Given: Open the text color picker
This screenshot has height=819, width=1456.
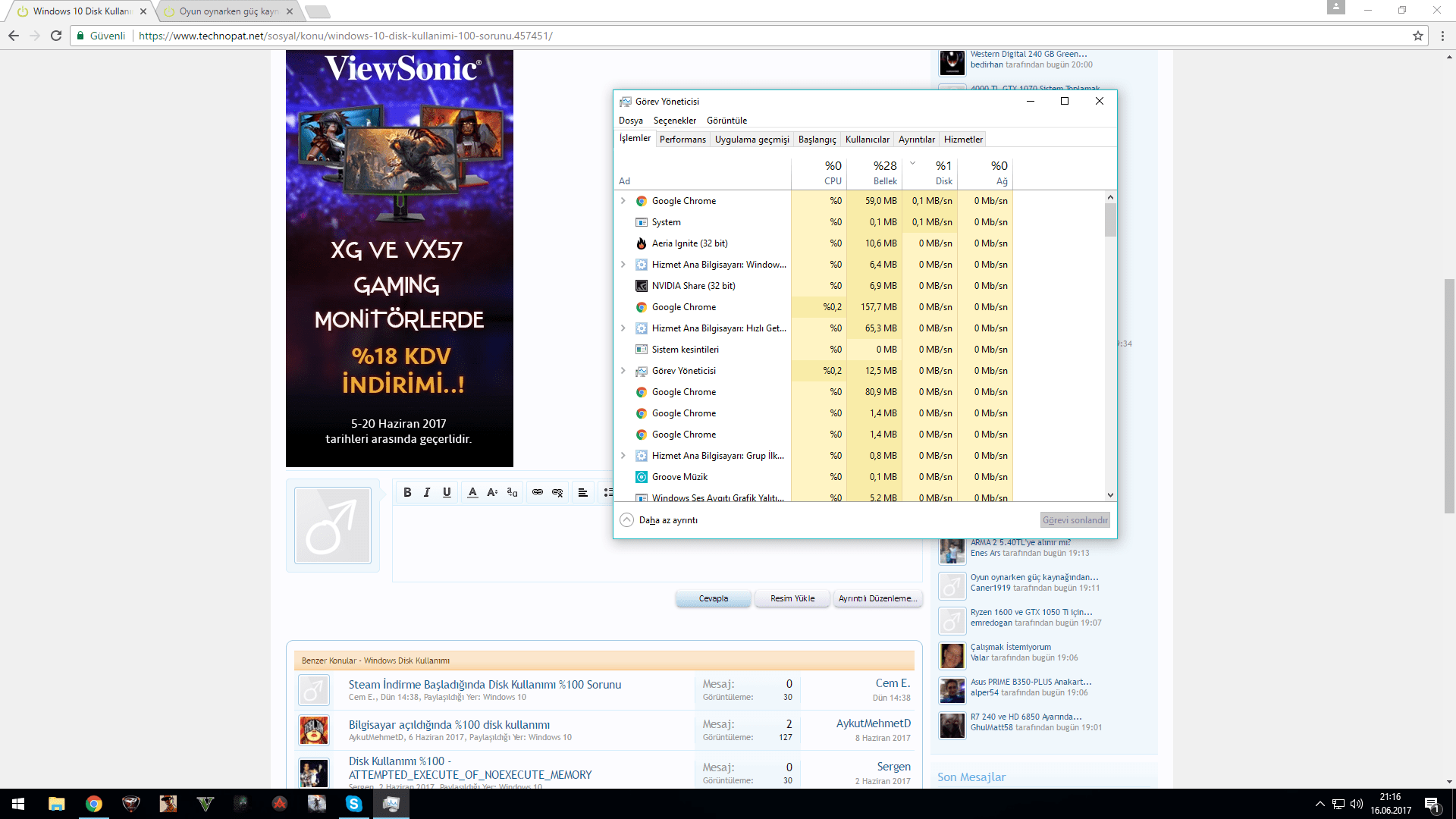Looking at the screenshot, I should (472, 493).
